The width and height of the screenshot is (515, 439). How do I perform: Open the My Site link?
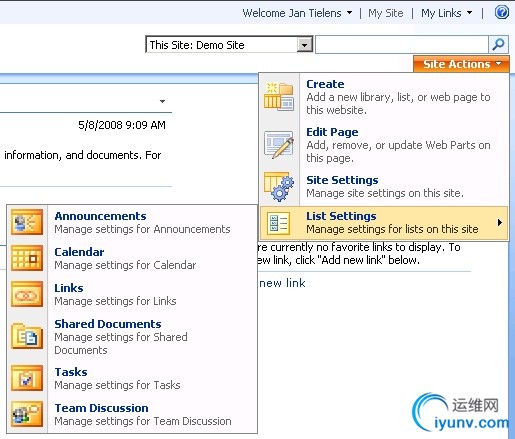(x=386, y=13)
